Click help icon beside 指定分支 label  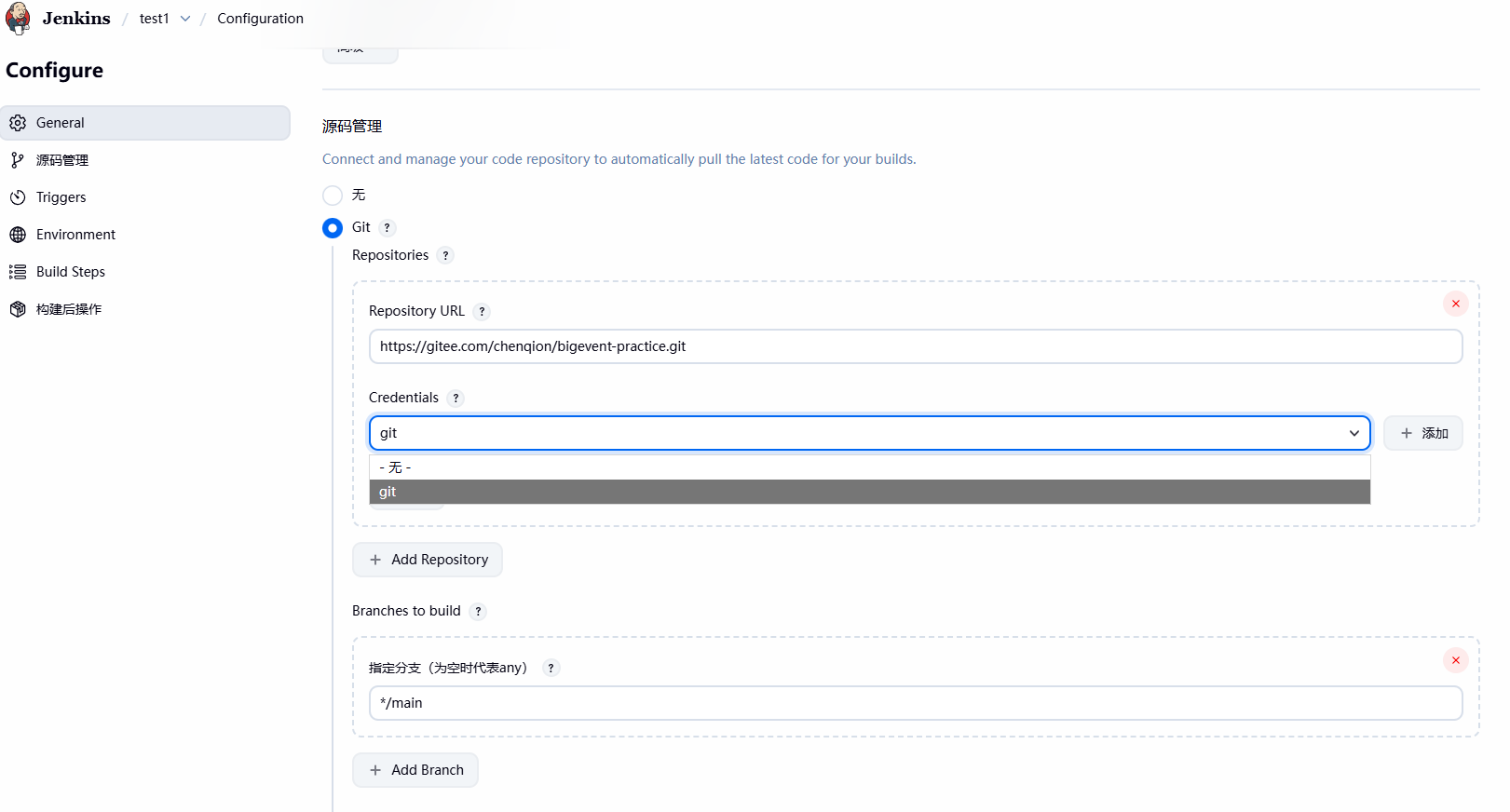pyautogui.click(x=551, y=669)
